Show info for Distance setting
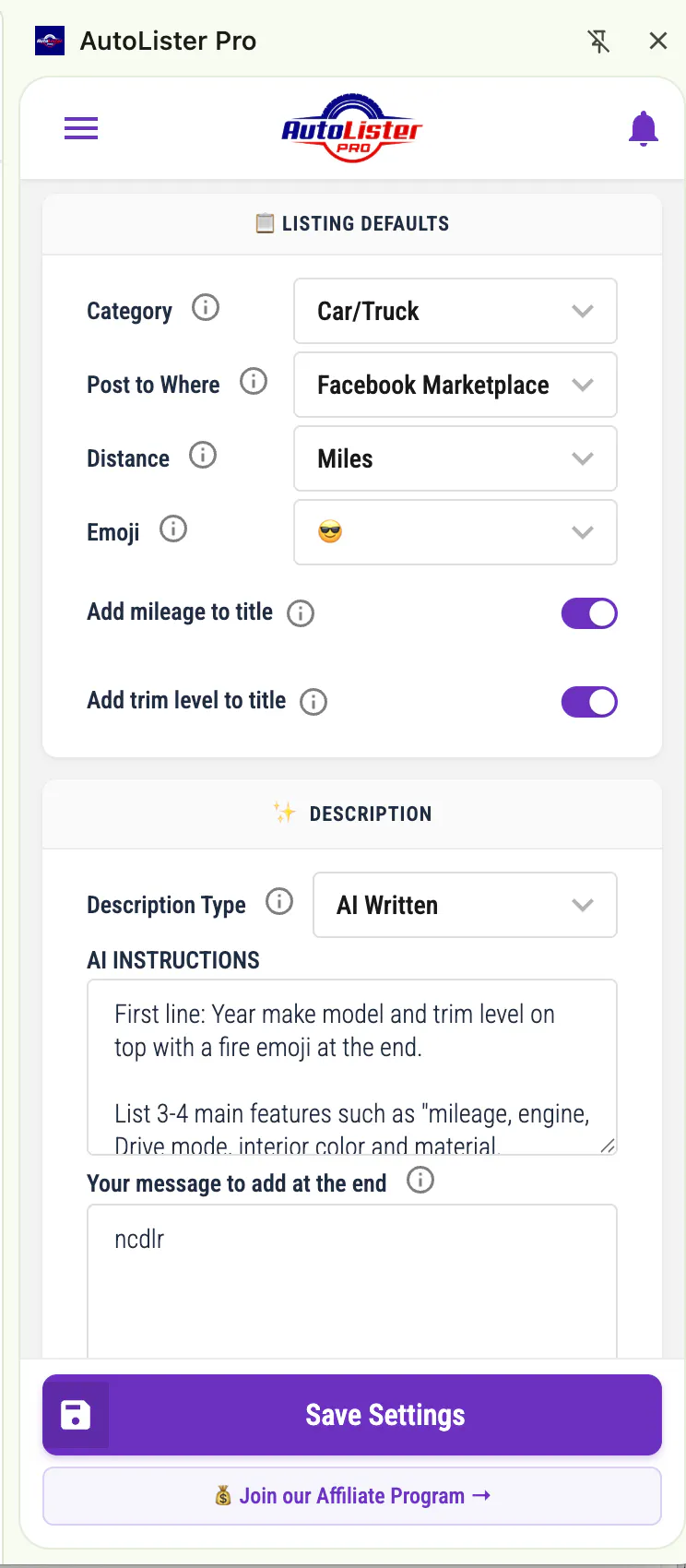 pos(203,455)
